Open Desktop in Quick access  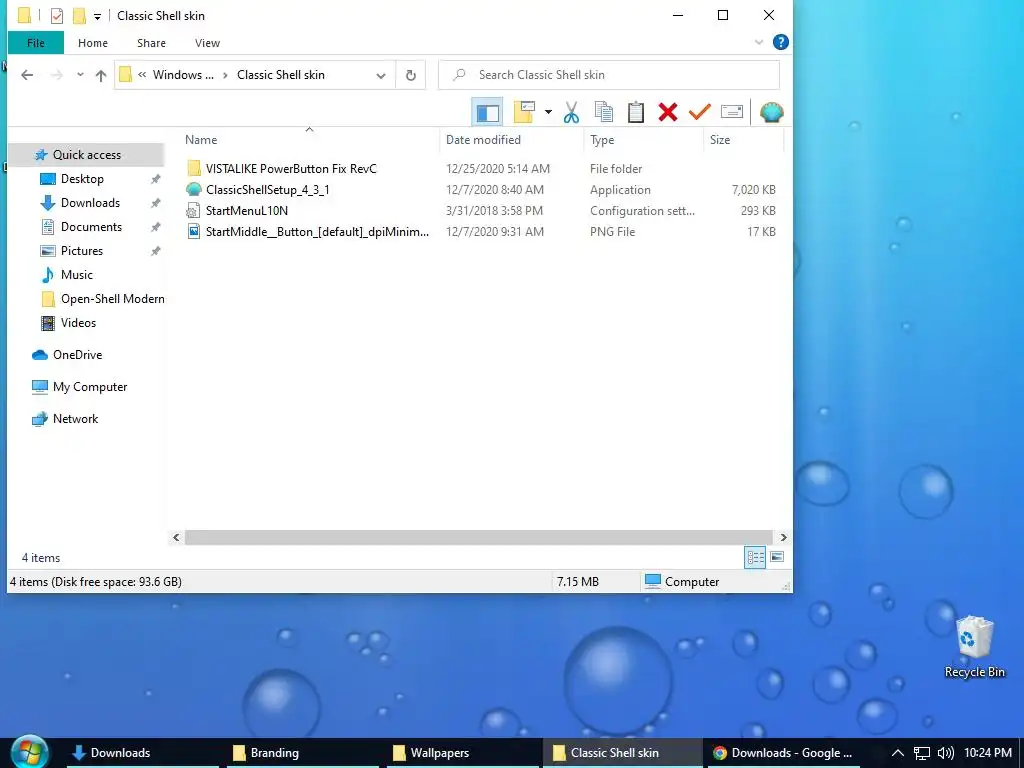(82, 179)
